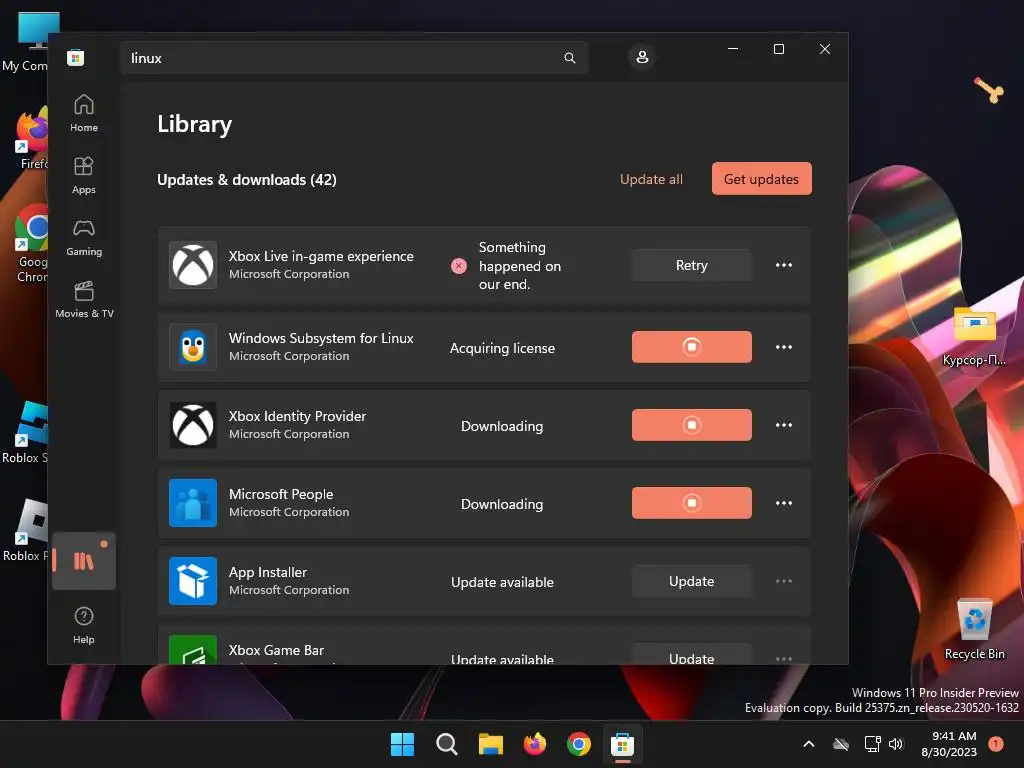Stop Xbox Identity Provider download
The height and width of the screenshot is (768, 1024).
pos(692,425)
